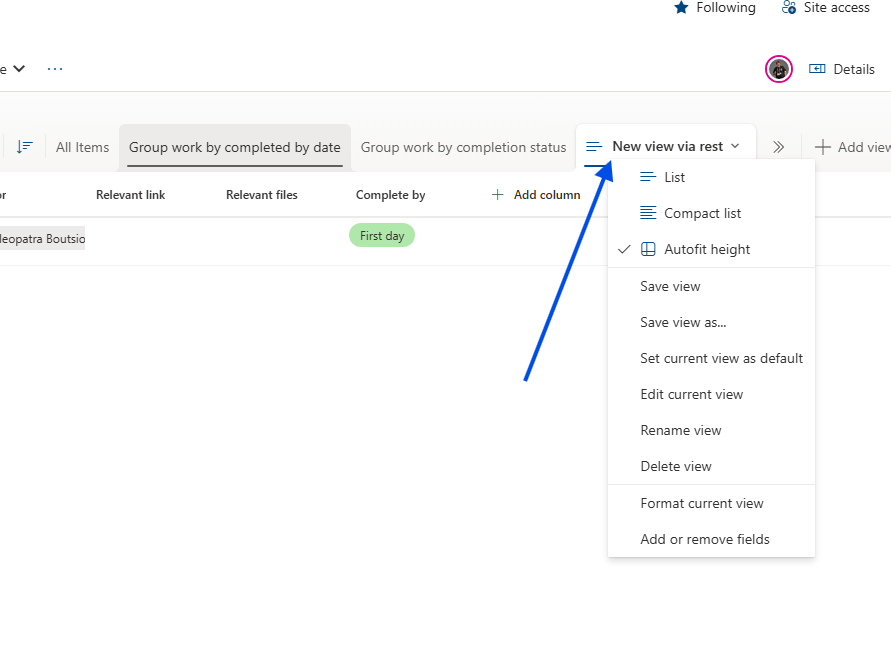This screenshot has width=891, height=662.
Task: Switch to Group work by completion status tab
Action: [x=463, y=147]
